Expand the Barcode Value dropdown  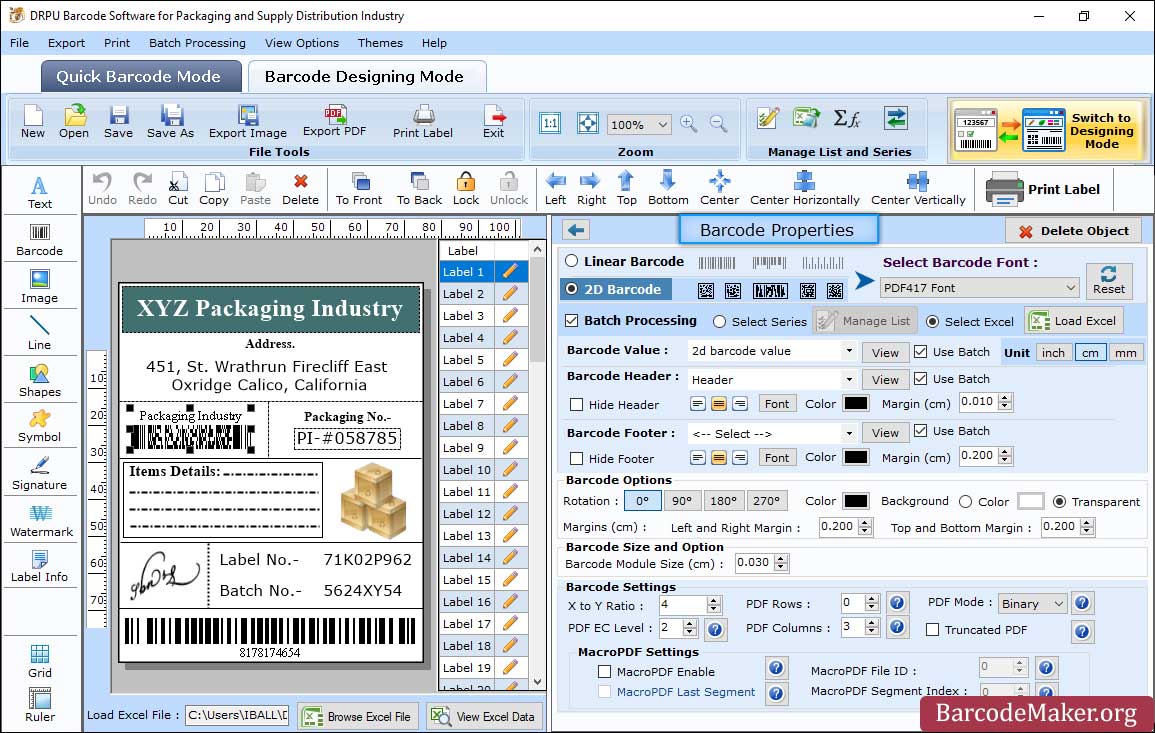849,351
